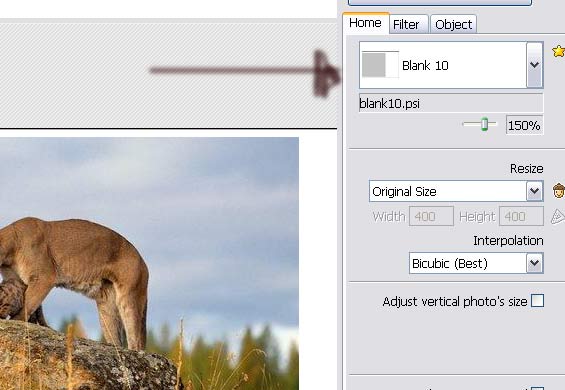Expand the Blank 10 frame dropdown arrow

coord(534,65)
